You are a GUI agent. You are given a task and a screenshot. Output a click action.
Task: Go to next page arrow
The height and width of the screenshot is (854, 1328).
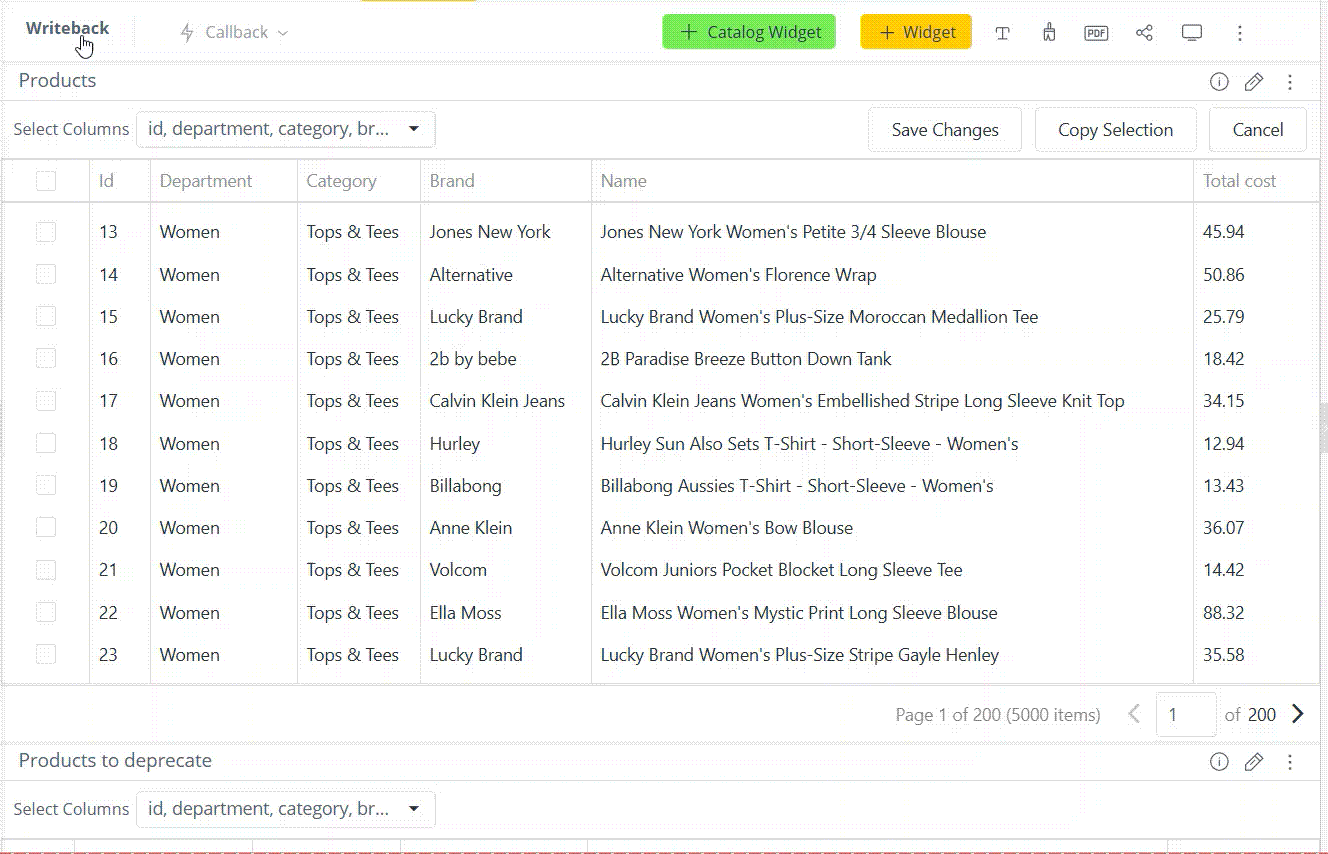1298,714
